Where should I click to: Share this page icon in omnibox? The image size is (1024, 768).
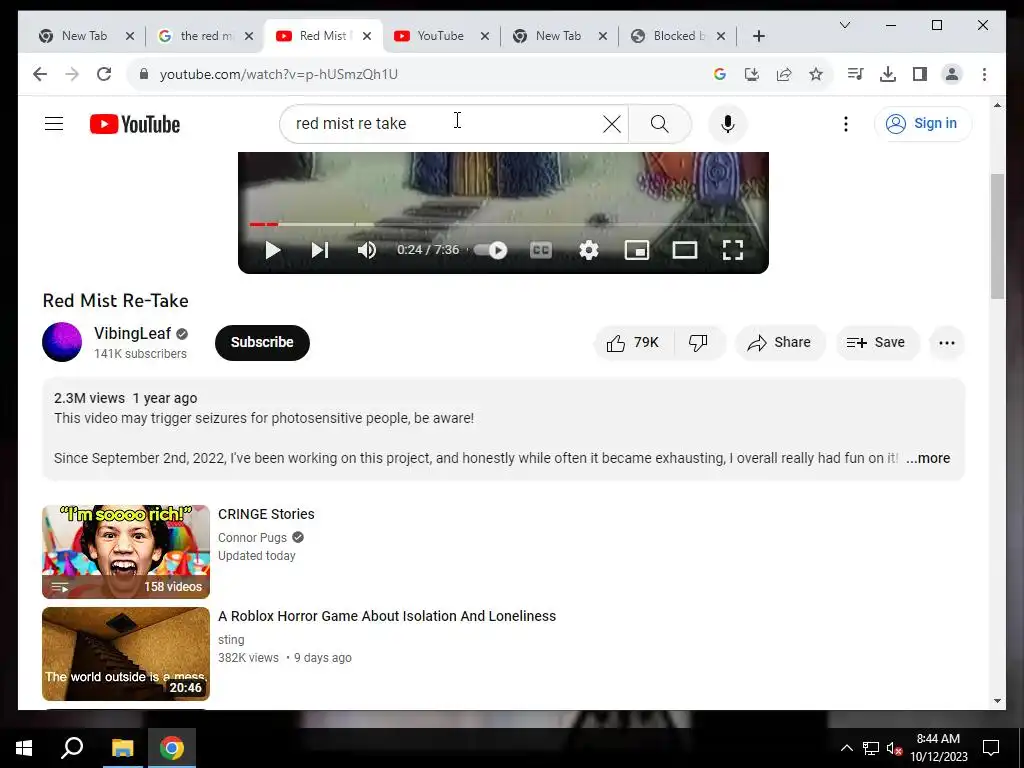pyautogui.click(x=784, y=74)
